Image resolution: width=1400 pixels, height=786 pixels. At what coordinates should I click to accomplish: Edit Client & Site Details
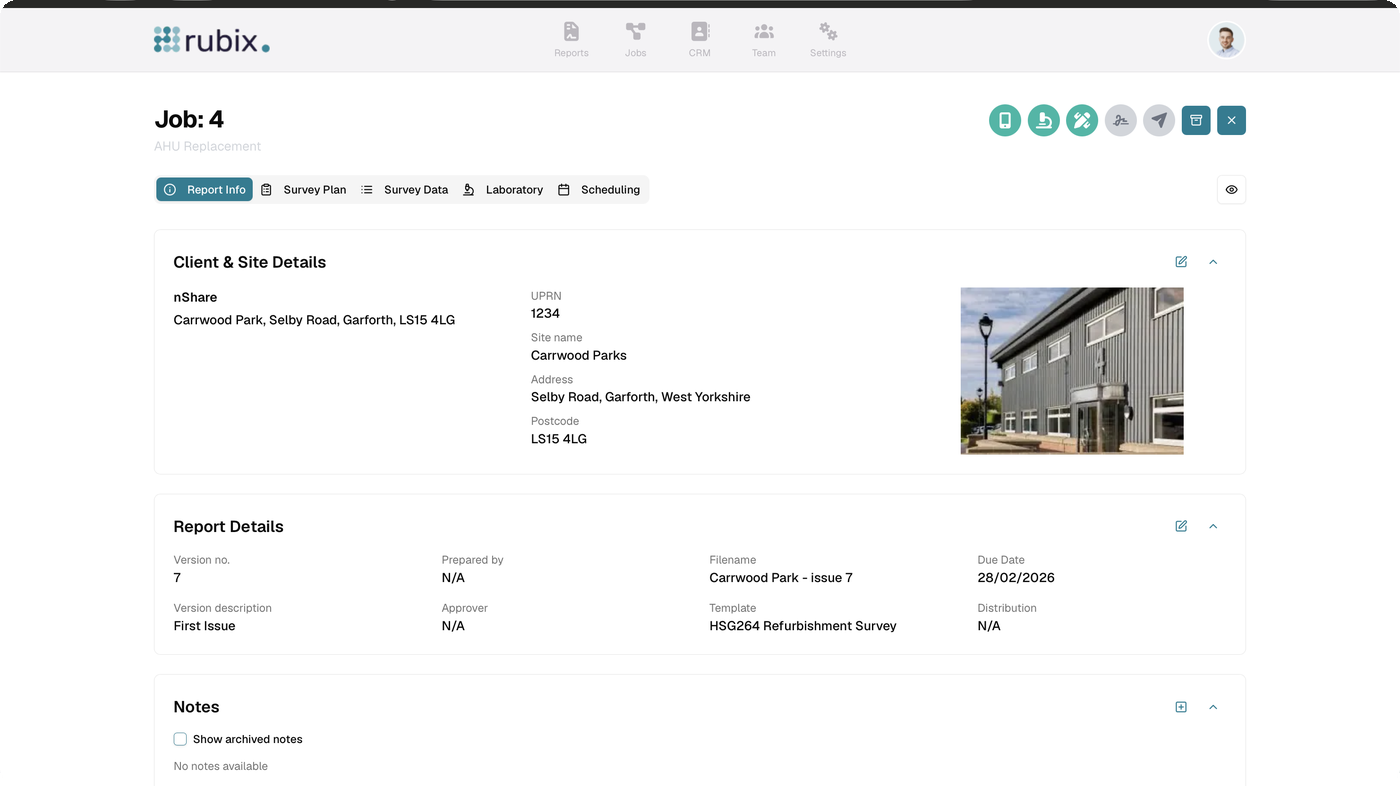[x=1181, y=262]
